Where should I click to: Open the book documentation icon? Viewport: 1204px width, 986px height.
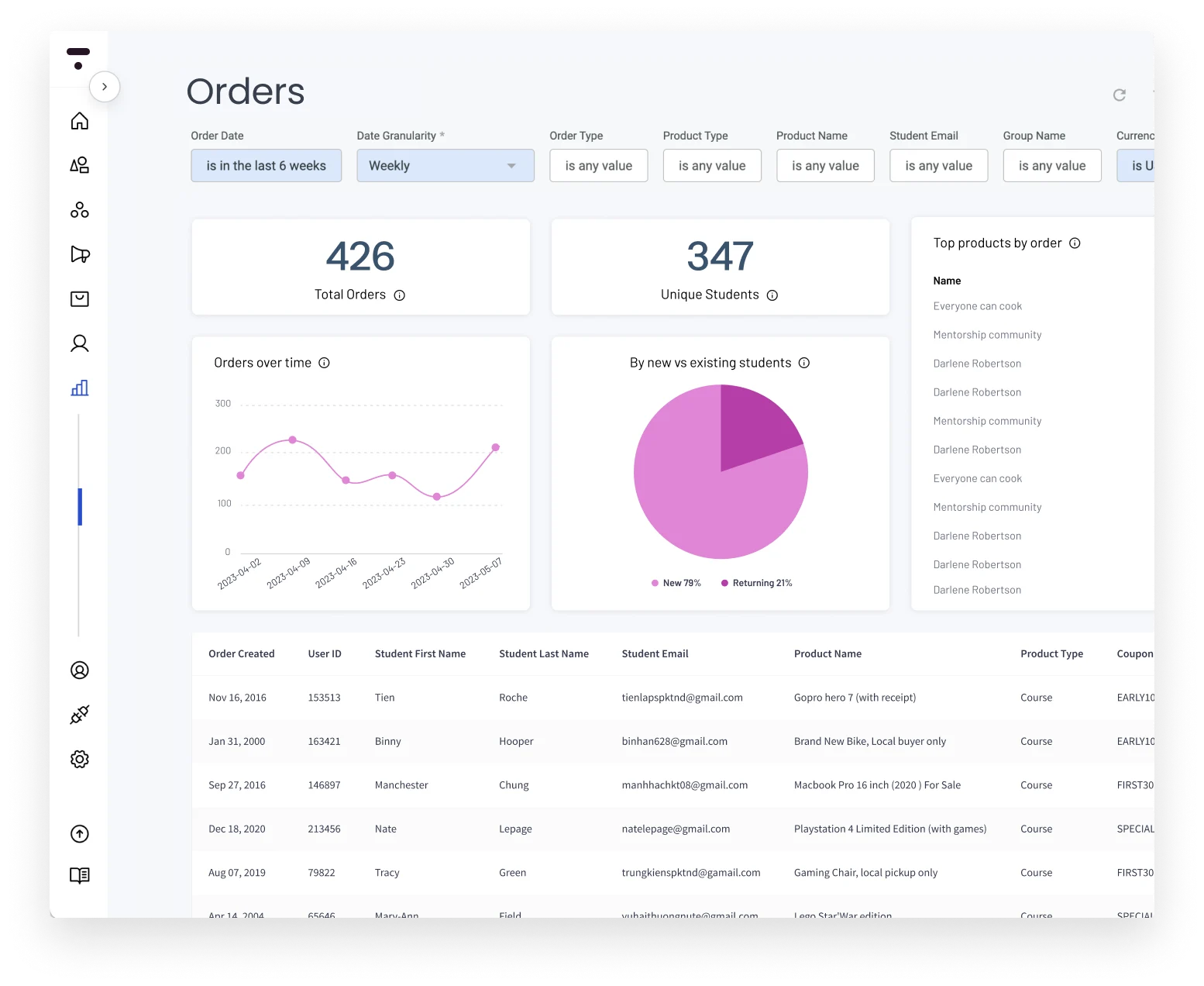80,876
